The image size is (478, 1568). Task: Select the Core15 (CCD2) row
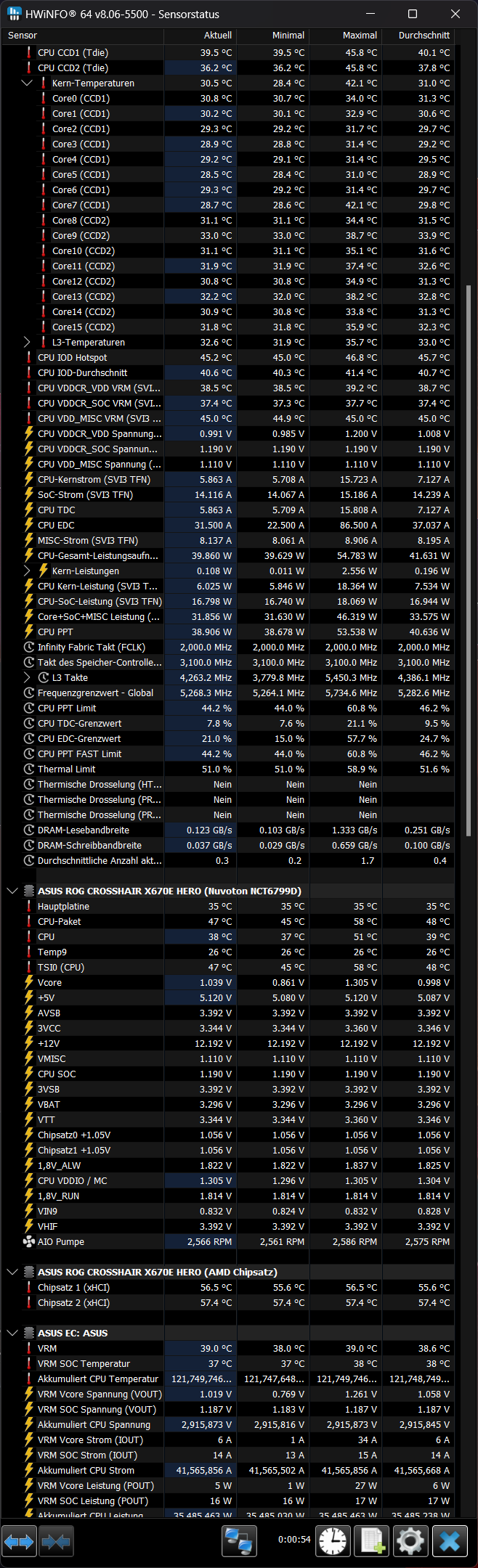click(228, 327)
